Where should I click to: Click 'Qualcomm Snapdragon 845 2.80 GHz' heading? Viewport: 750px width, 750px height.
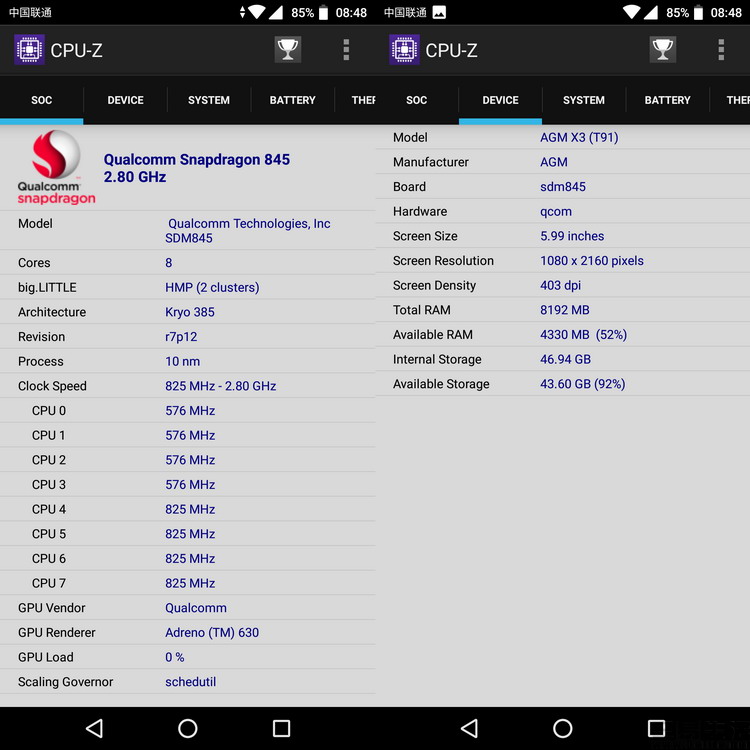tap(197, 168)
